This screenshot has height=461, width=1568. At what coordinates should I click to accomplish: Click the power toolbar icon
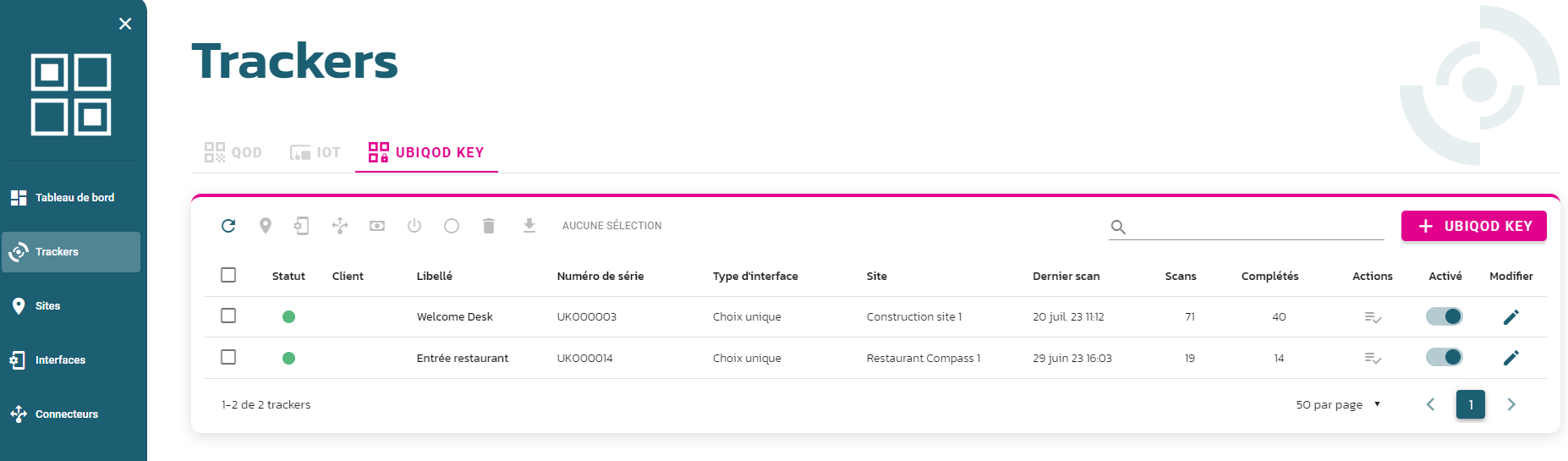(x=414, y=226)
